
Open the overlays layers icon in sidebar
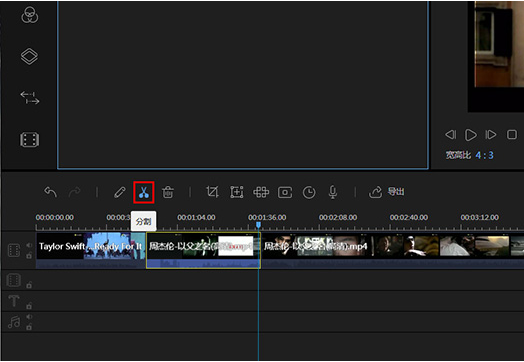[x=29, y=56]
